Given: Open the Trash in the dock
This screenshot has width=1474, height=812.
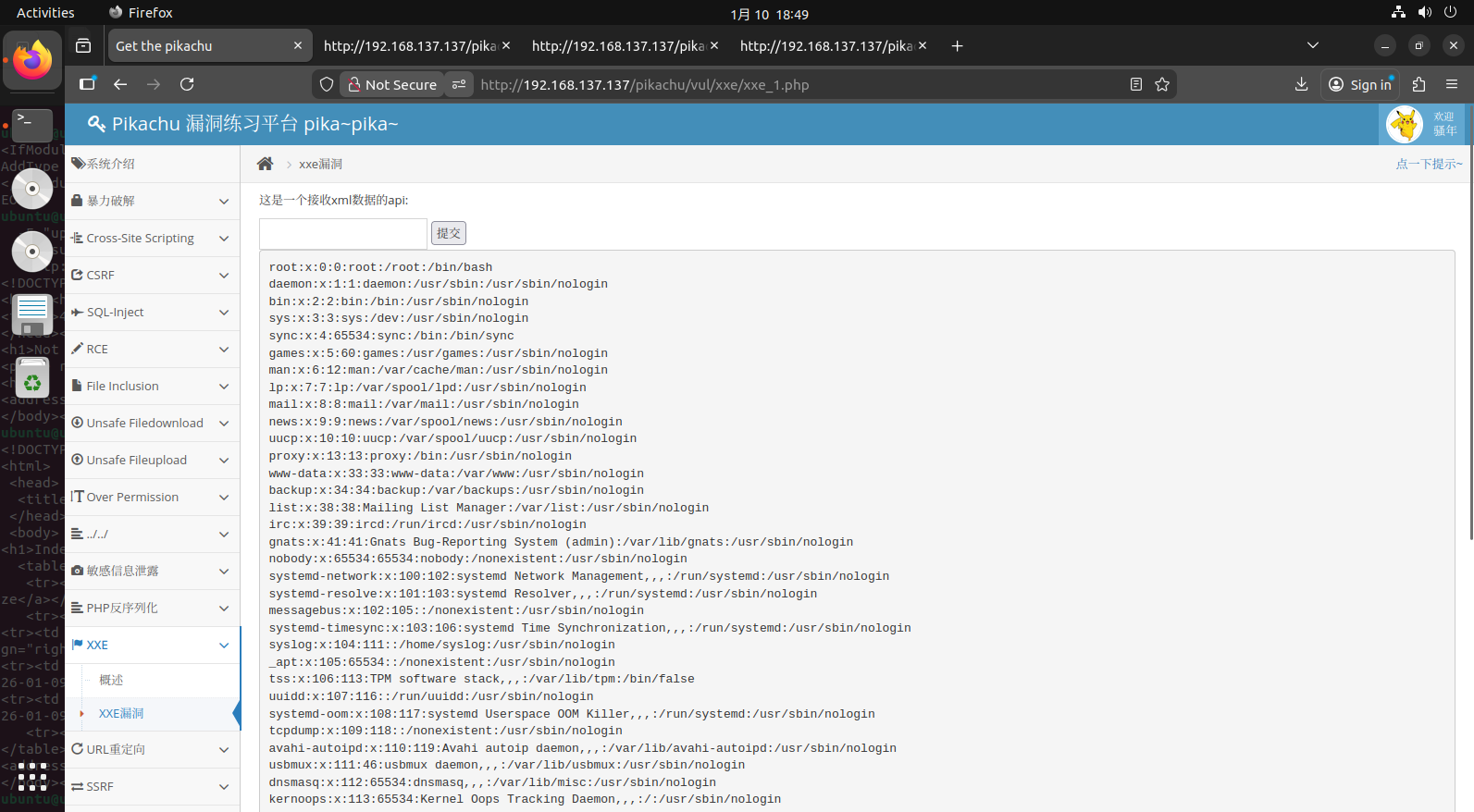Looking at the screenshot, I should [32, 377].
